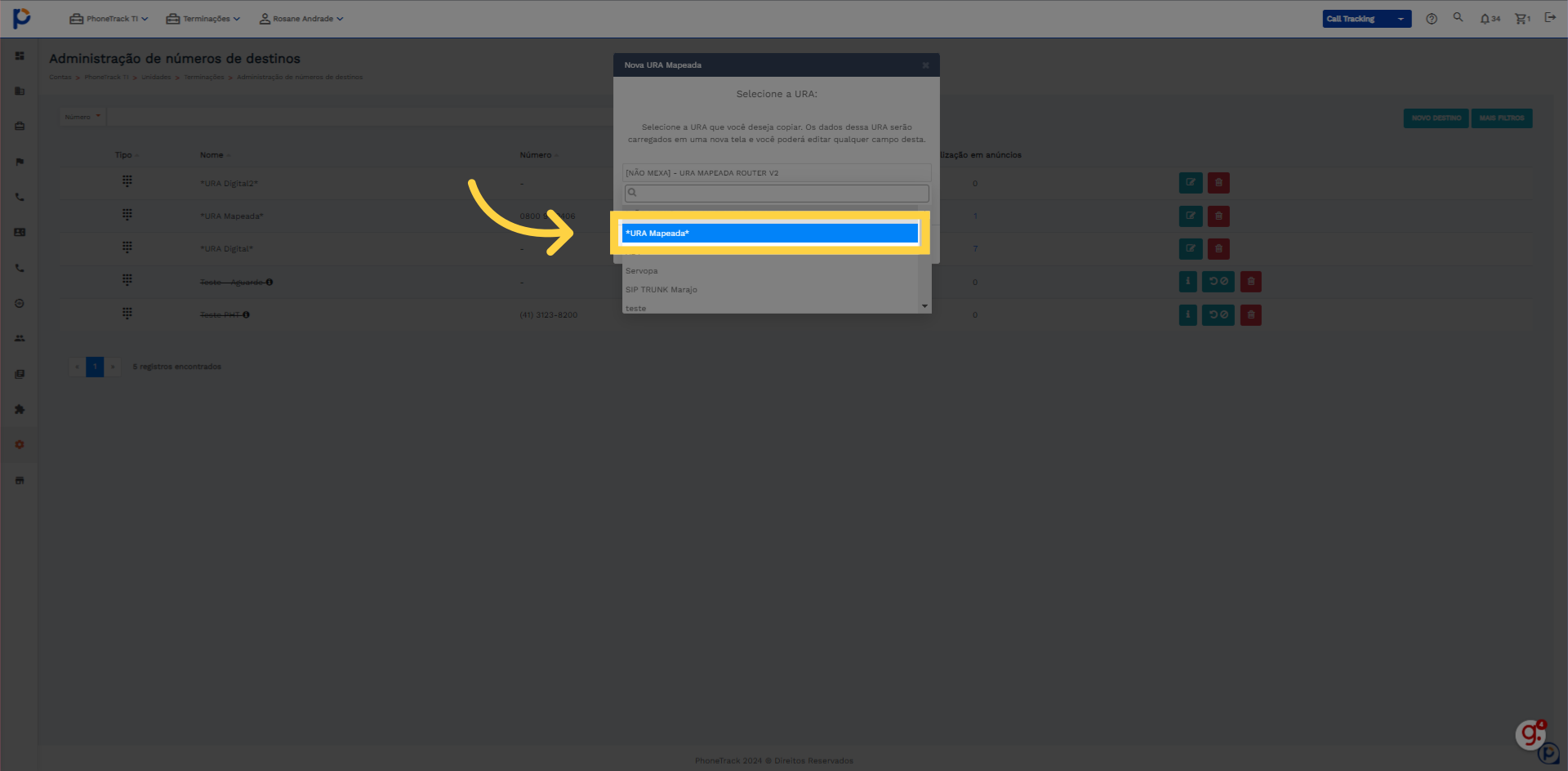
Task: Open the users group icon in sidebar
Action: [20, 338]
